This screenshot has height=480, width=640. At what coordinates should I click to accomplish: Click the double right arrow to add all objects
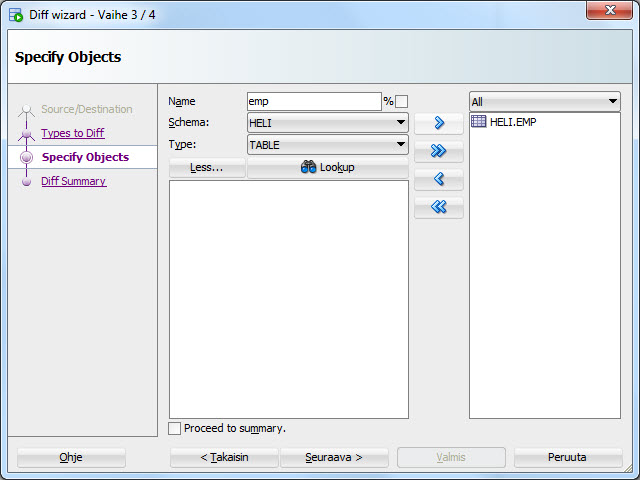point(439,151)
